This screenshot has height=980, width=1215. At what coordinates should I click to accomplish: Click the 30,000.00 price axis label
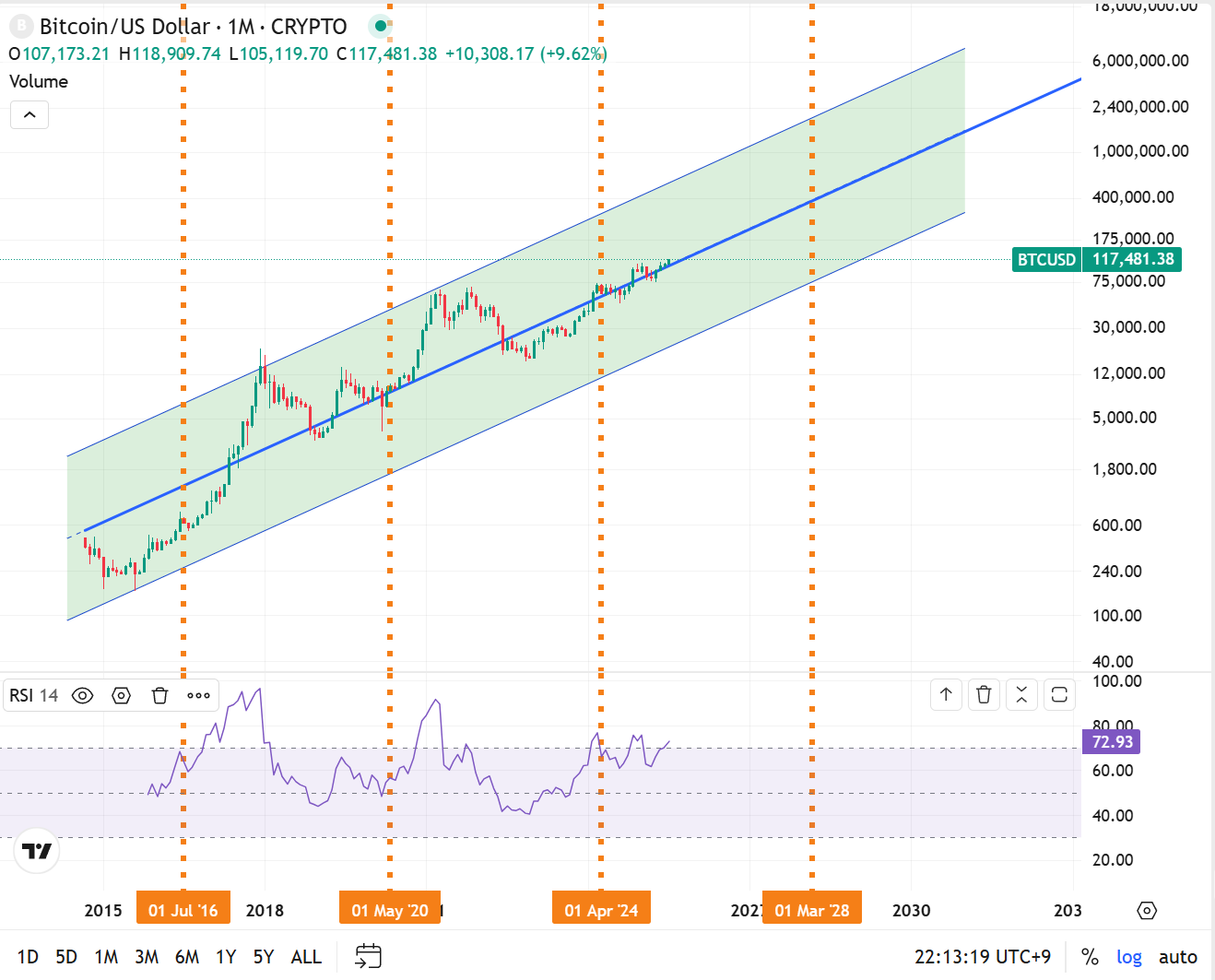1128,327
